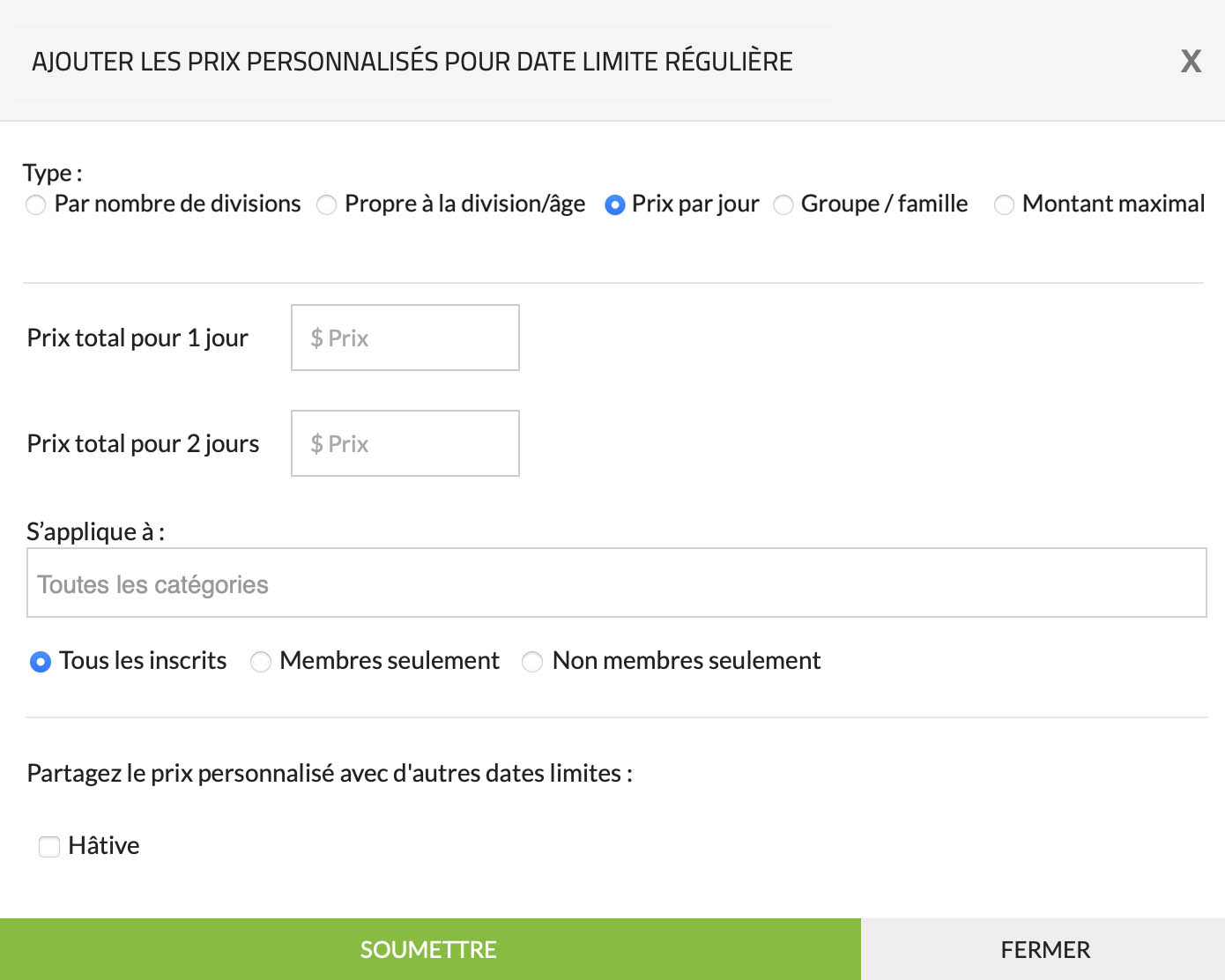Select the 'Par nombre de divisions' type
The image size is (1225, 980).
point(36,205)
